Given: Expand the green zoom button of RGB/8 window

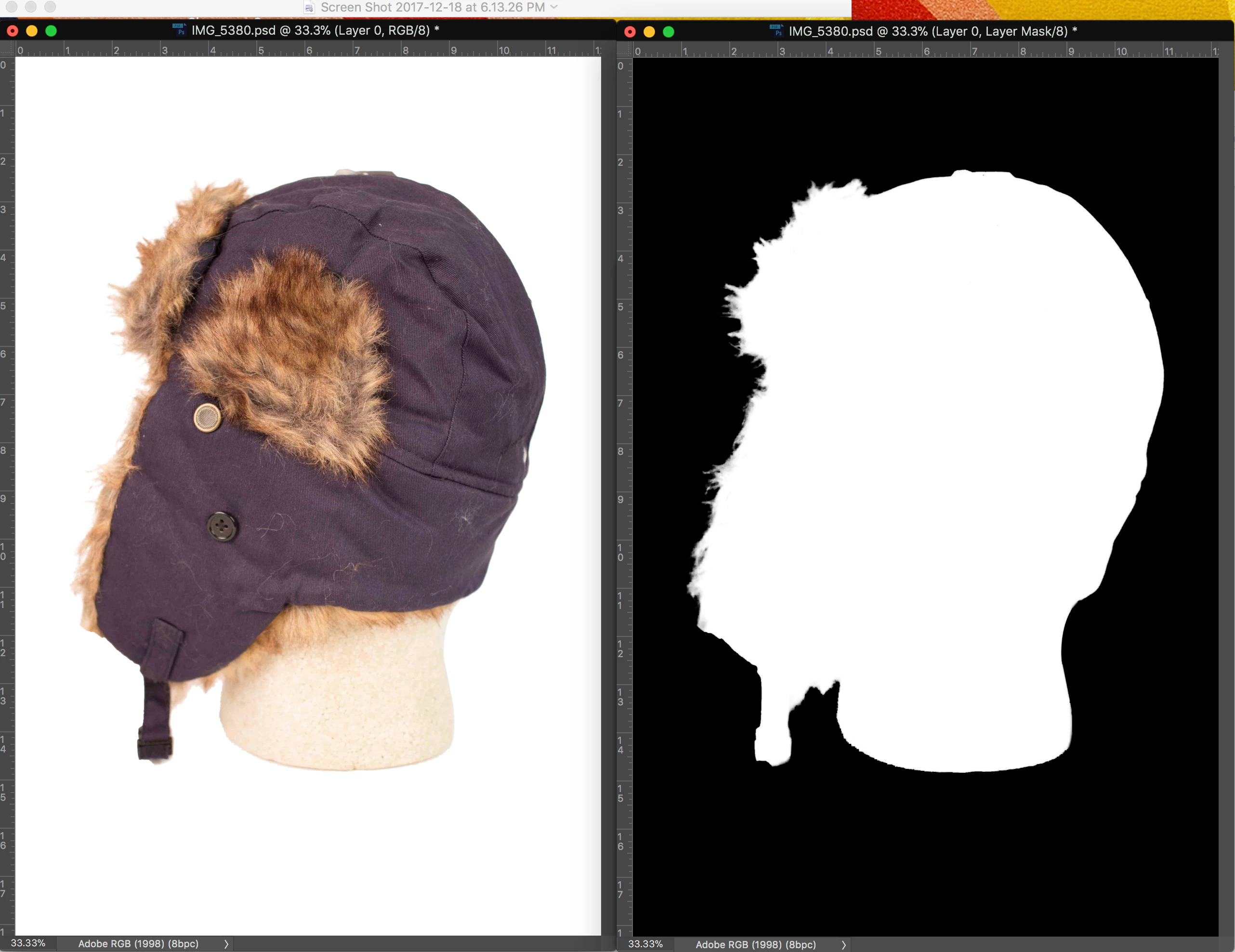Looking at the screenshot, I should (x=51, y=31).
